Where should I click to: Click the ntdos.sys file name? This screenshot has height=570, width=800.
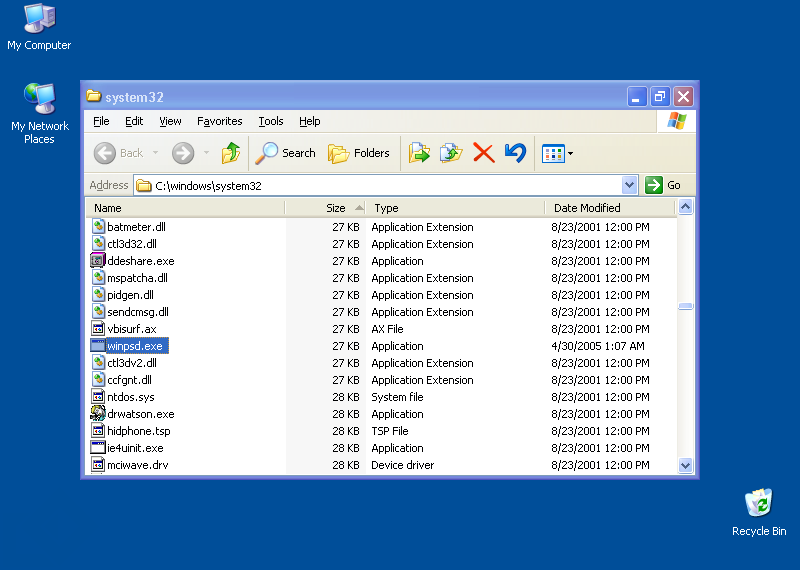point(131,397)
